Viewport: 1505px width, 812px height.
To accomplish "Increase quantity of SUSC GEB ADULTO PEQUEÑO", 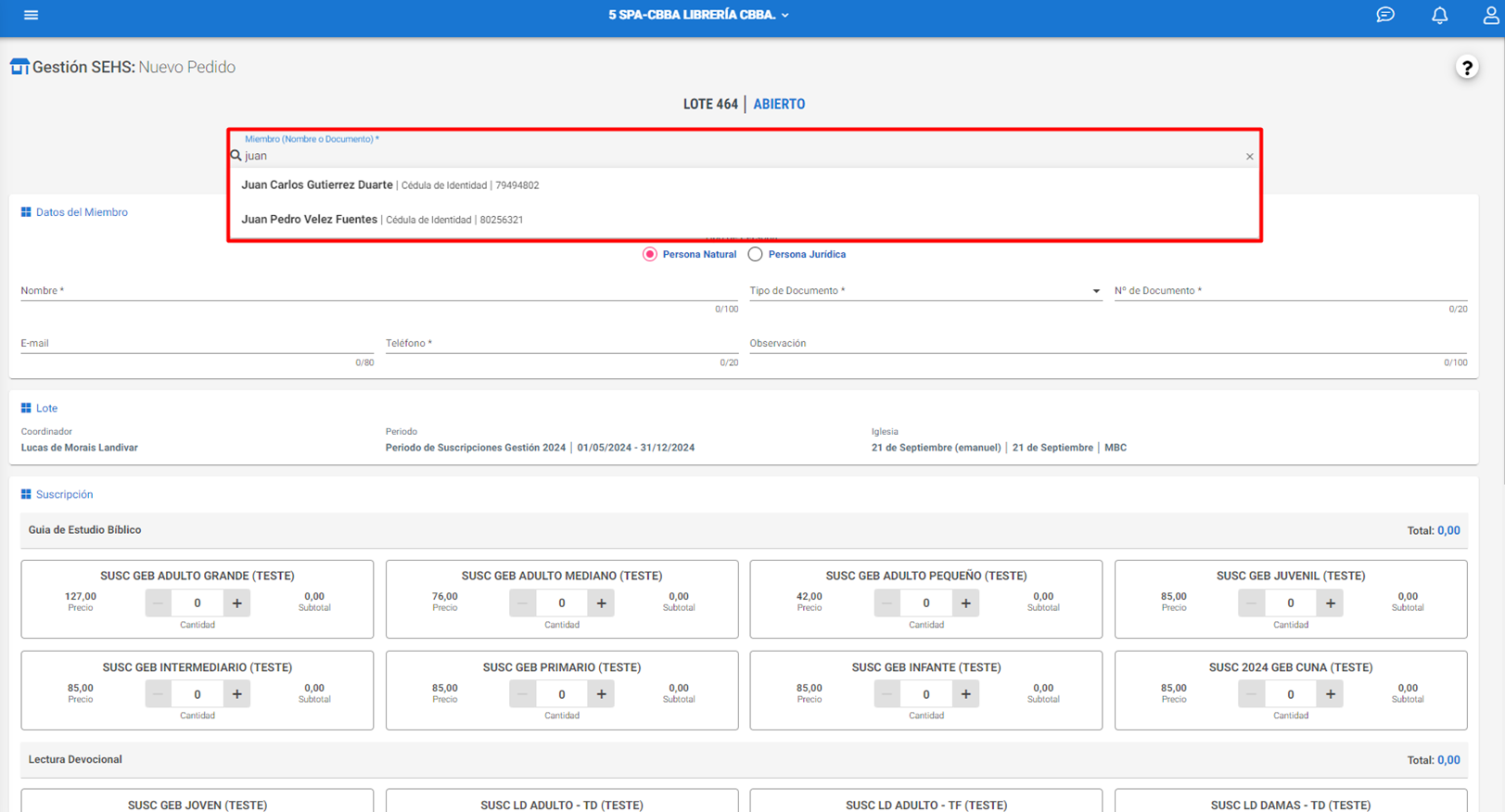I will 966,603.
